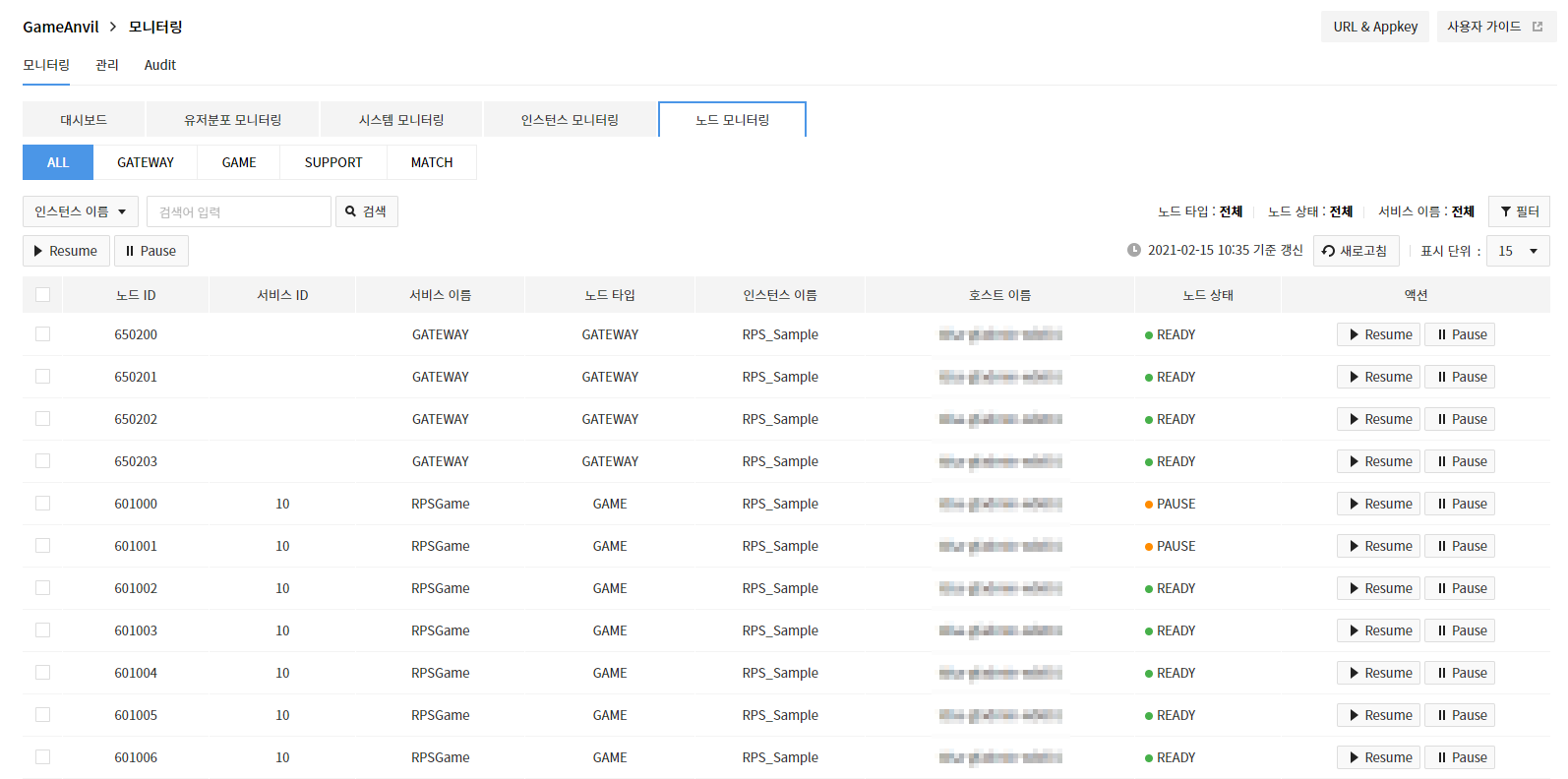This screenshot has width=1568, height=779.
Task: Select the ALL node filter
Action: point(58,162)
